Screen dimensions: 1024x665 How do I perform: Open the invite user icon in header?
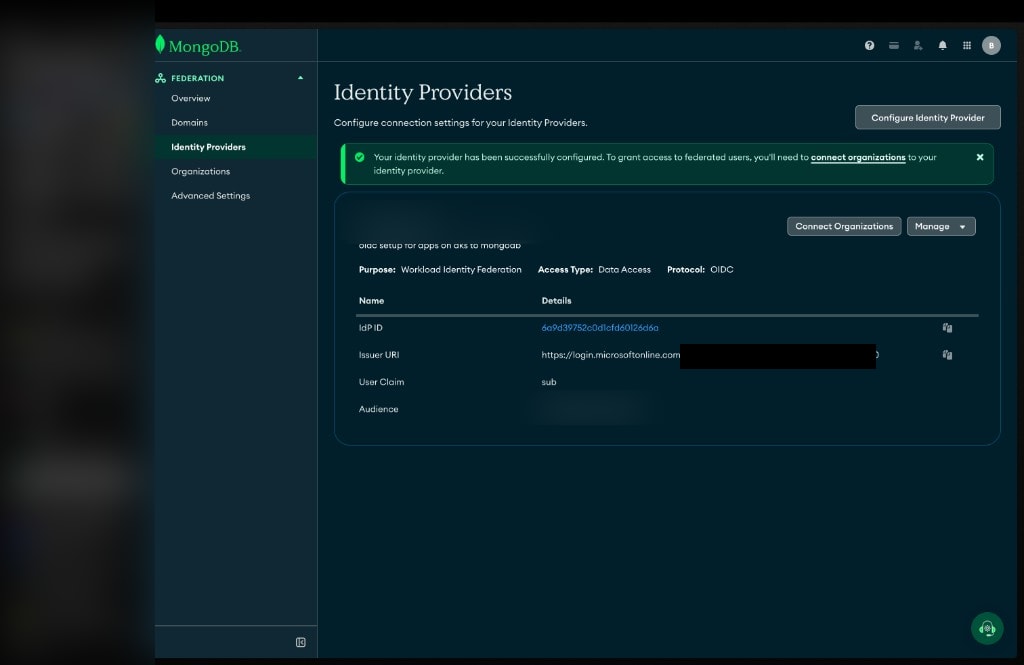pos(918,45)
